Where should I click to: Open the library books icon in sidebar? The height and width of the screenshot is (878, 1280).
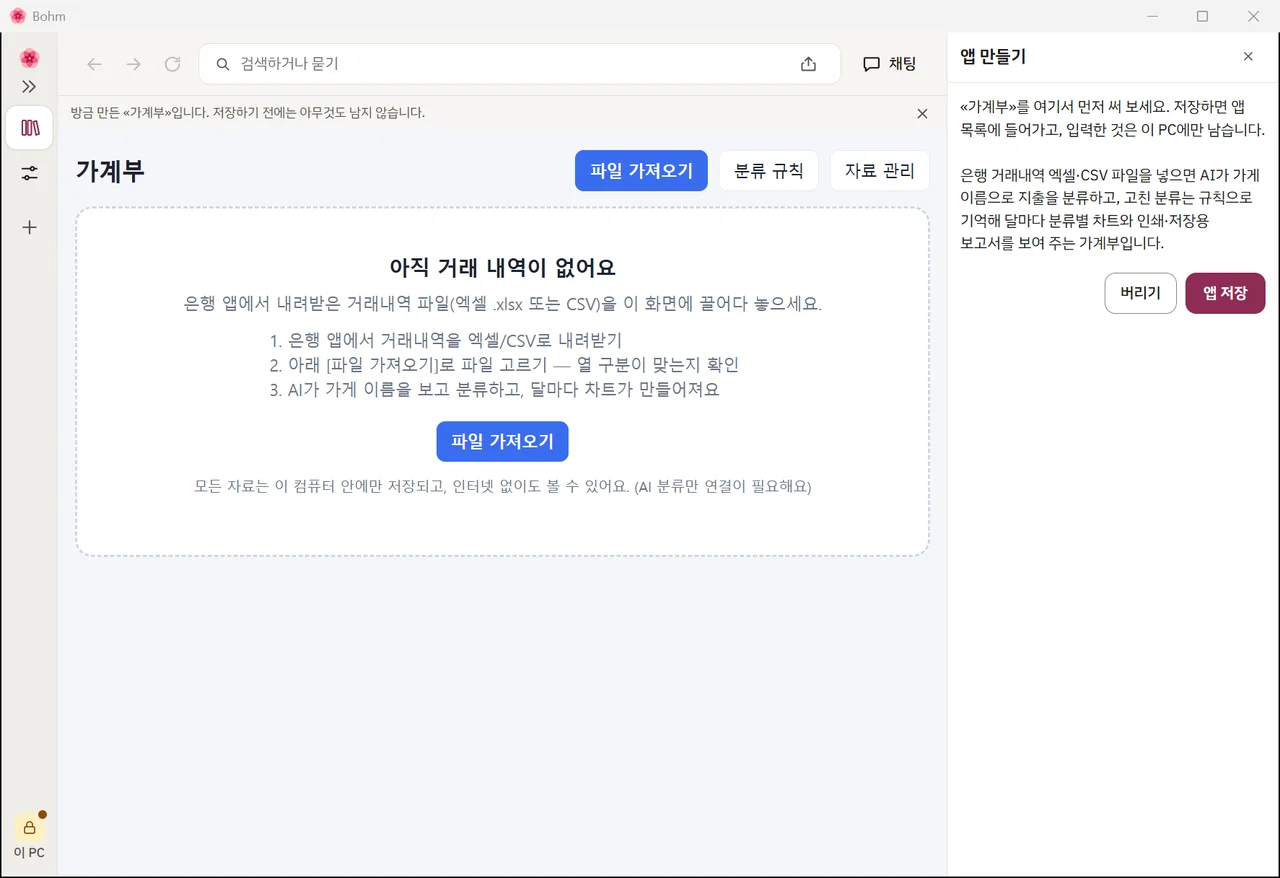[x=29, y=128]
